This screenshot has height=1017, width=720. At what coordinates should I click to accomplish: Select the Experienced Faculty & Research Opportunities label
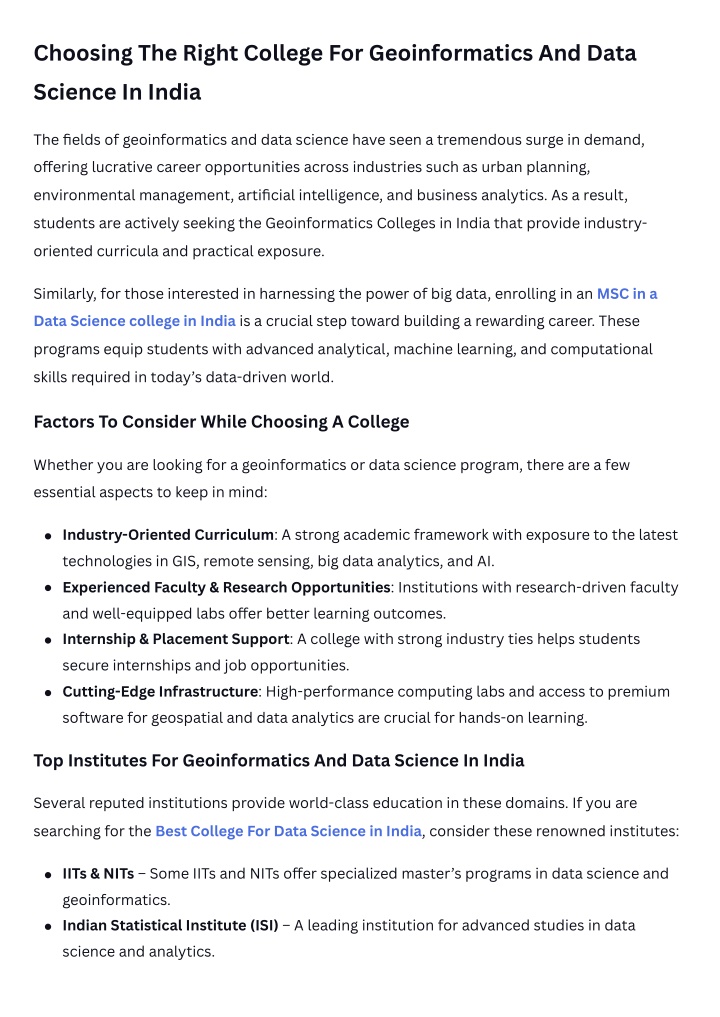226,587
